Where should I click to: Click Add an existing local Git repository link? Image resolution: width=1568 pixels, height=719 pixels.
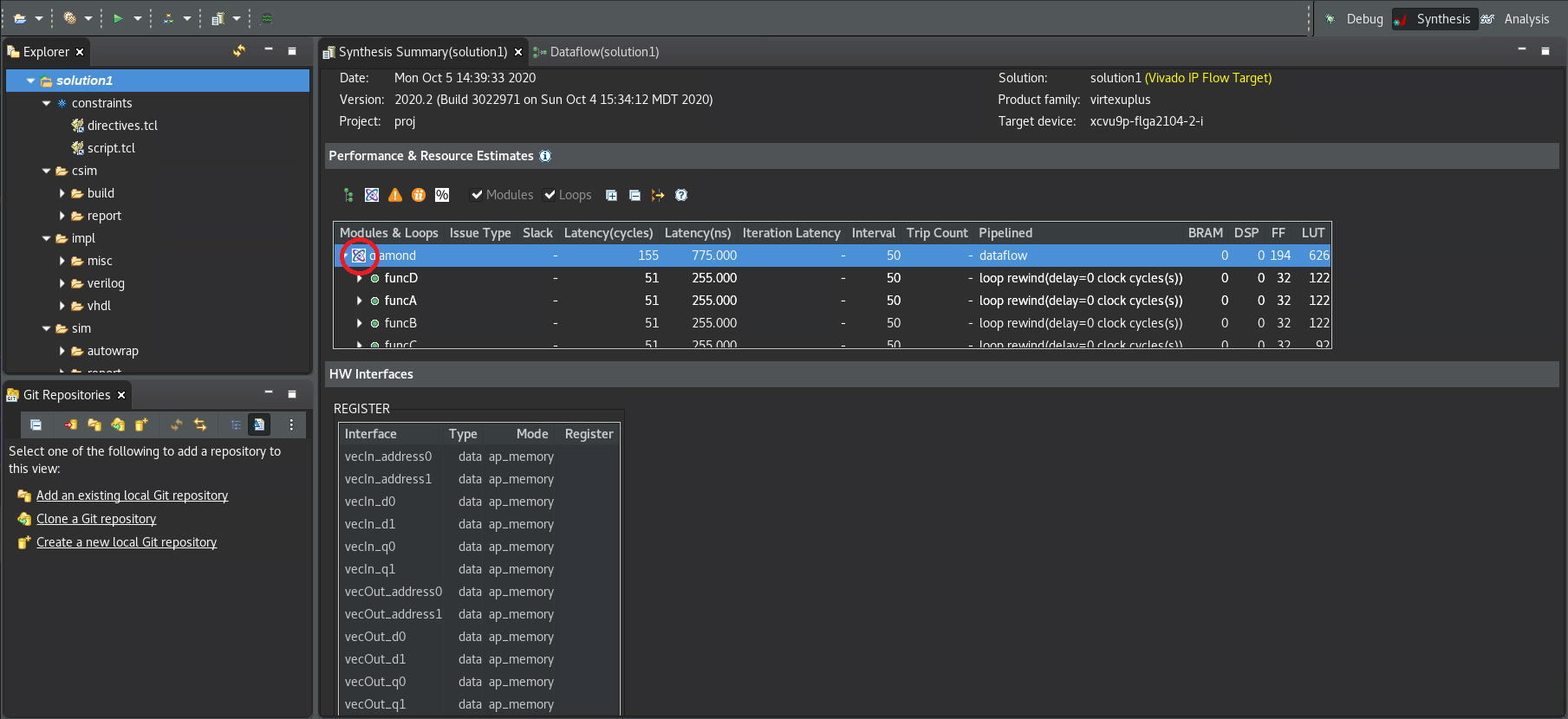(x=132, y=496)
